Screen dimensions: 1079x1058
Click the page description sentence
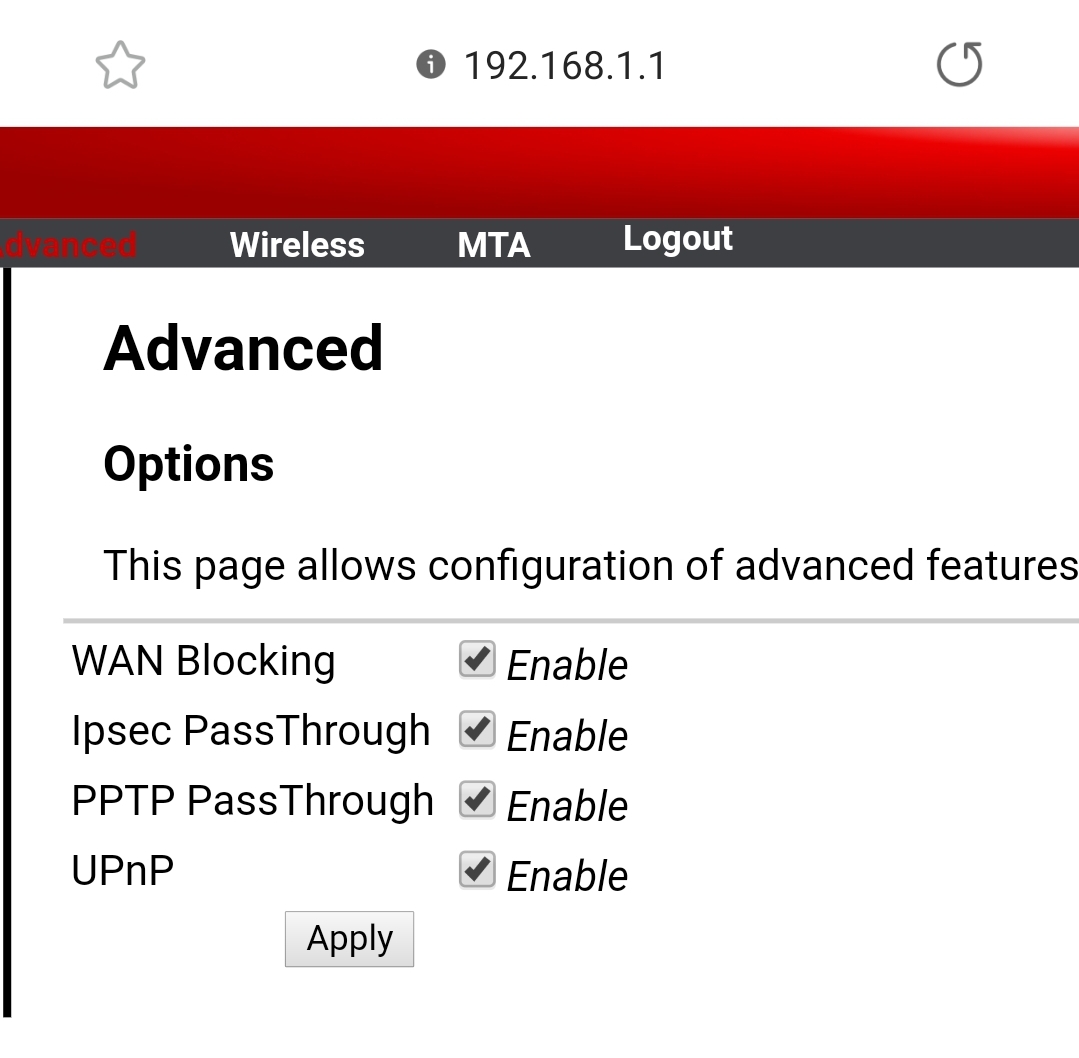pyautogui.click(x=590, y=566)
